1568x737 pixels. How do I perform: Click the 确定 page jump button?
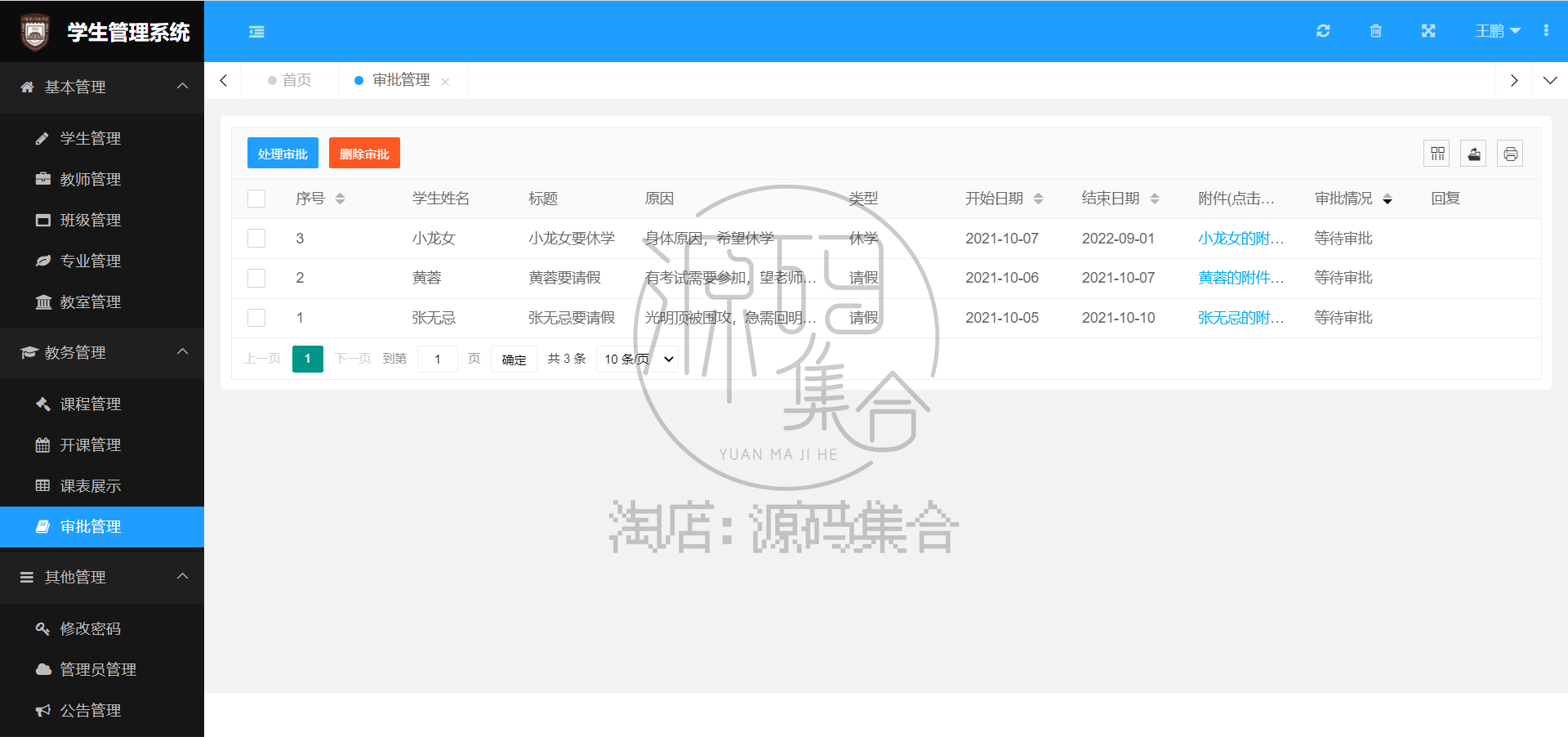tap(514, 359)
